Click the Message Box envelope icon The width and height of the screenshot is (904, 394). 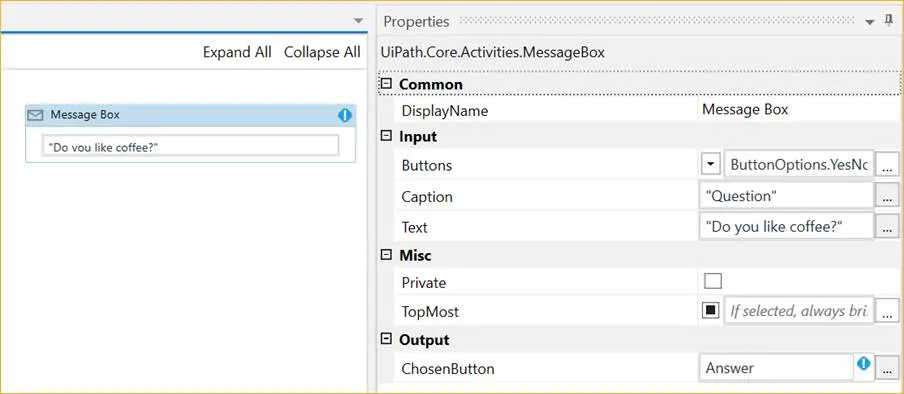[x=36, y=115]
